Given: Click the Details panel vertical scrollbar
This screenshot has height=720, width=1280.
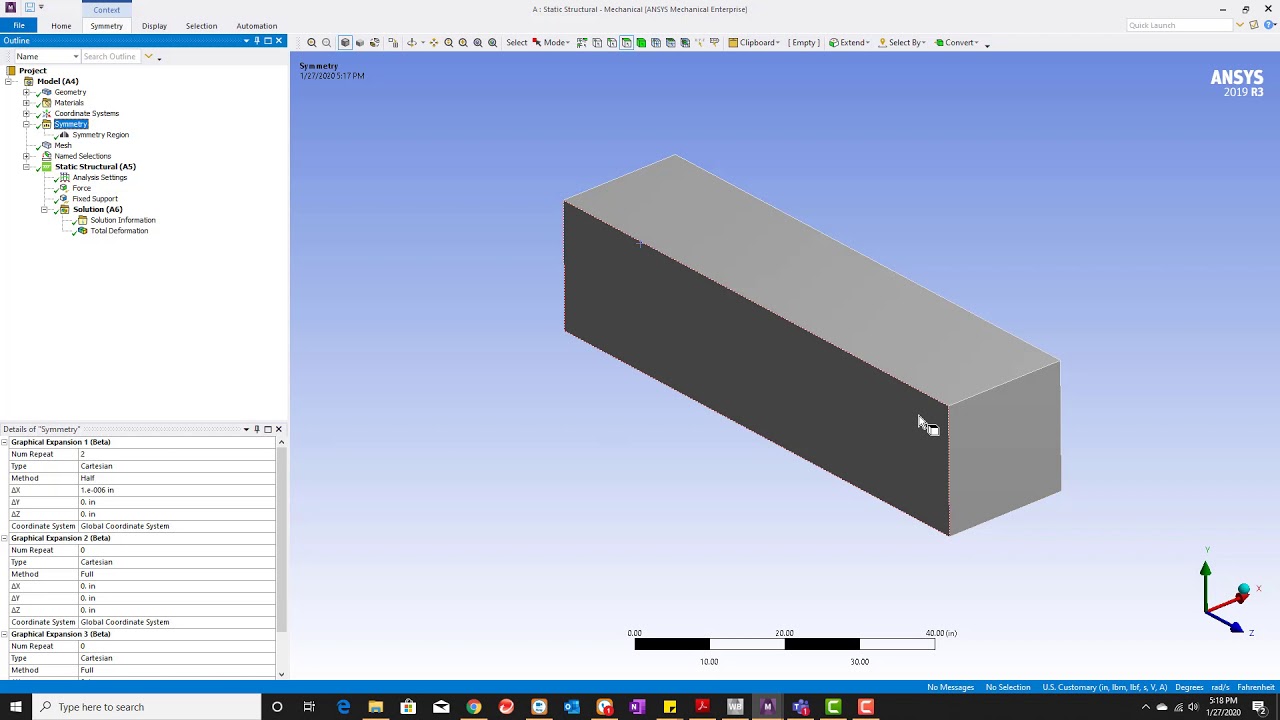Looking at the screenshot, I should pyautogui.click(x=281, y=540).
